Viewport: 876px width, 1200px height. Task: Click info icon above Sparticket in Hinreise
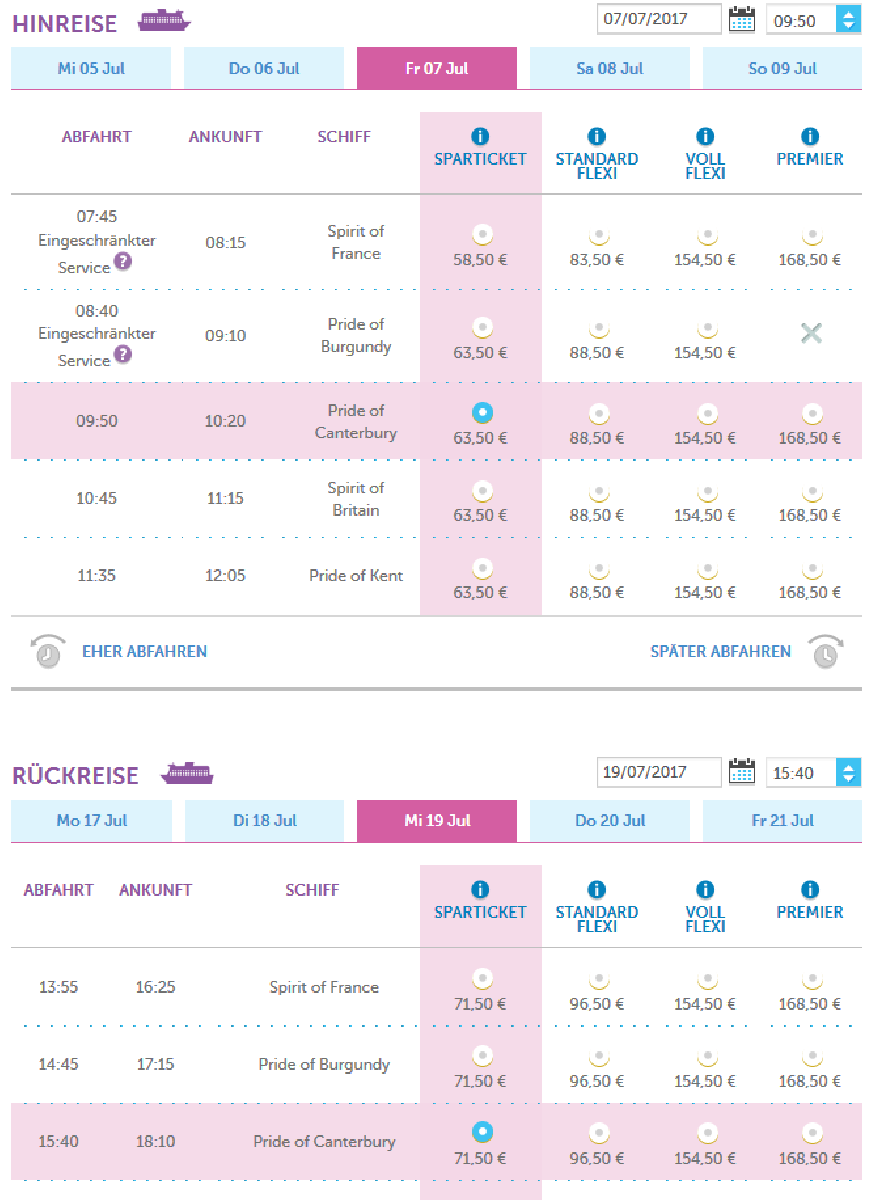480,136
